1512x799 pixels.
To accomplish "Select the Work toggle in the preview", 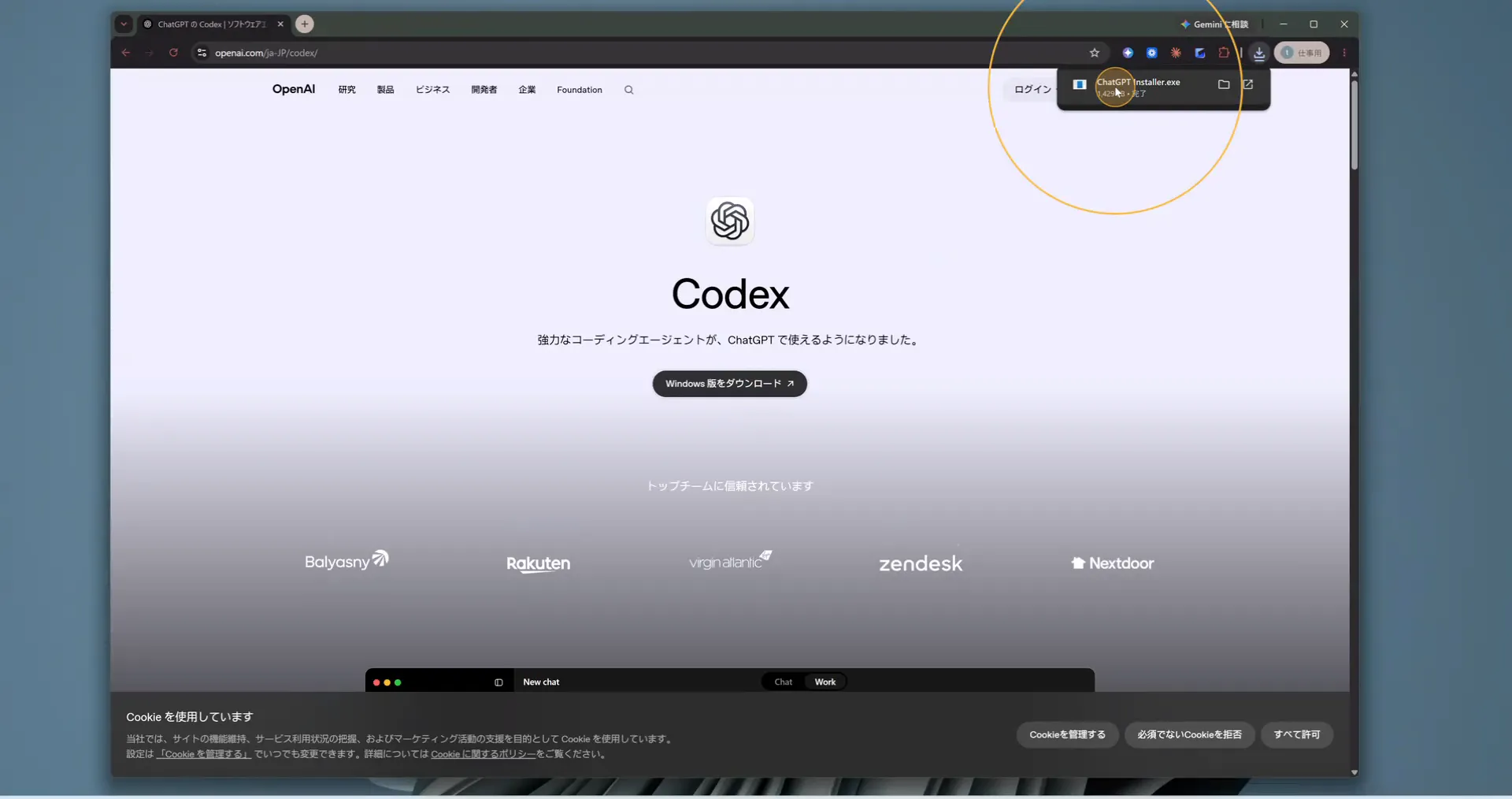I will click(x=825, y=682).
